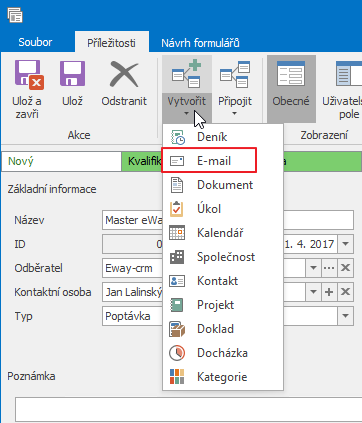Image resolution: width=362 pixels, height=423 pixels.
Task: Click the Typ label
Action: pyautogui.click(x=23, y=316)
